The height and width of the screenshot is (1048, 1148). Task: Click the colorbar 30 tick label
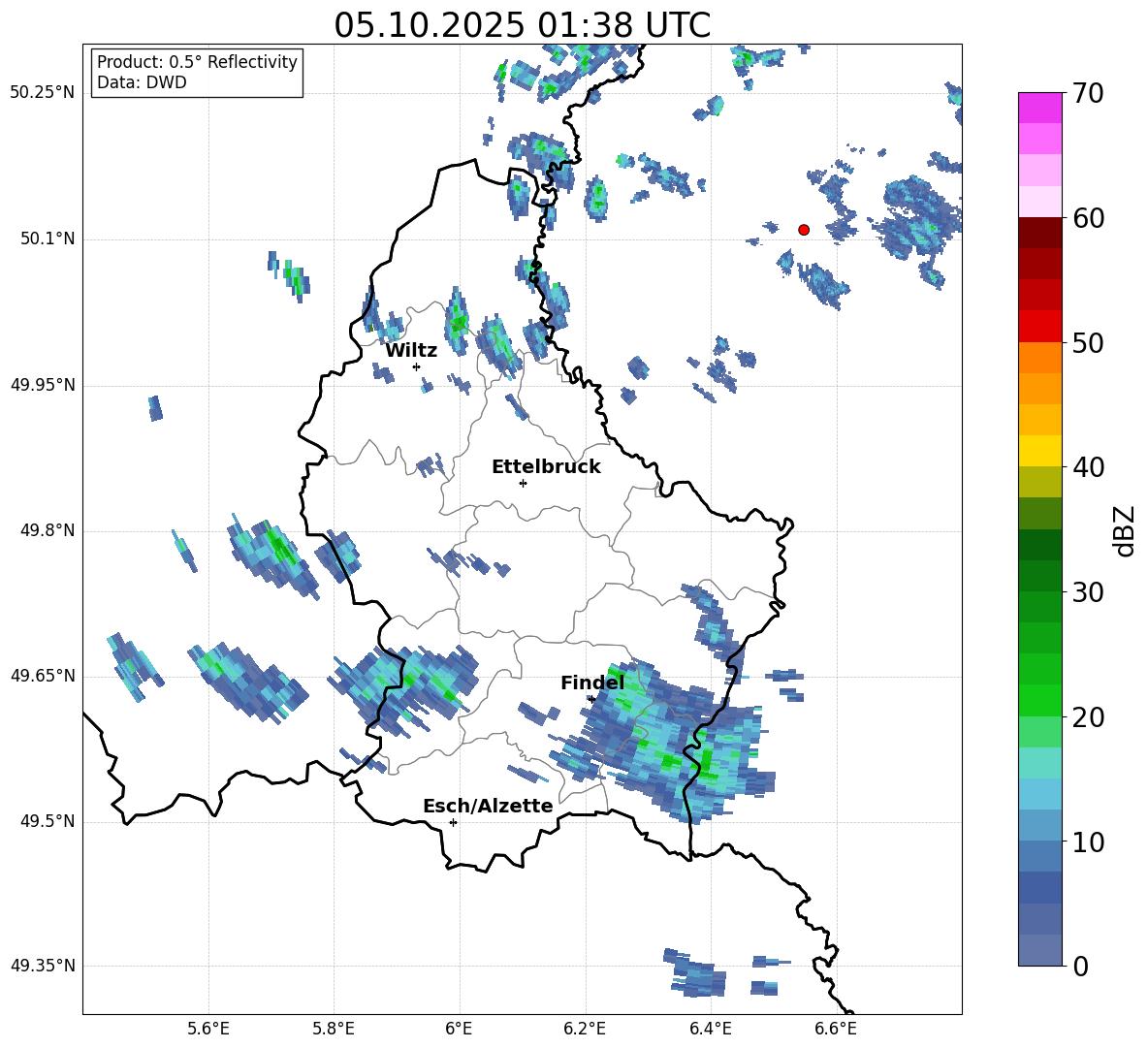point(1088,592)
